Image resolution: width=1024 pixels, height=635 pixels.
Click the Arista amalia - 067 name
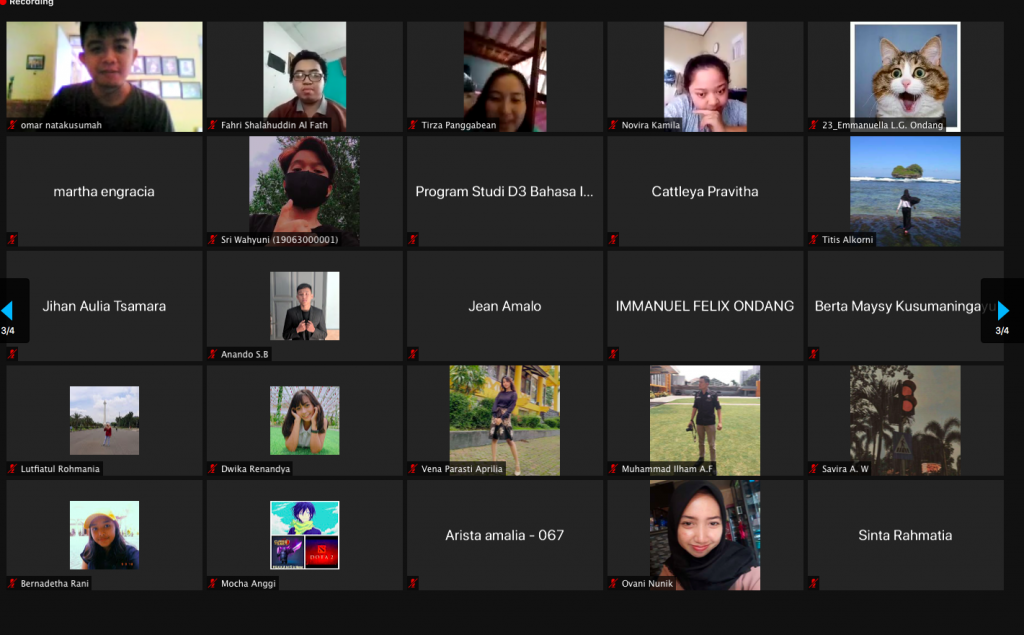pyautogui.click(x=505, y=535)
